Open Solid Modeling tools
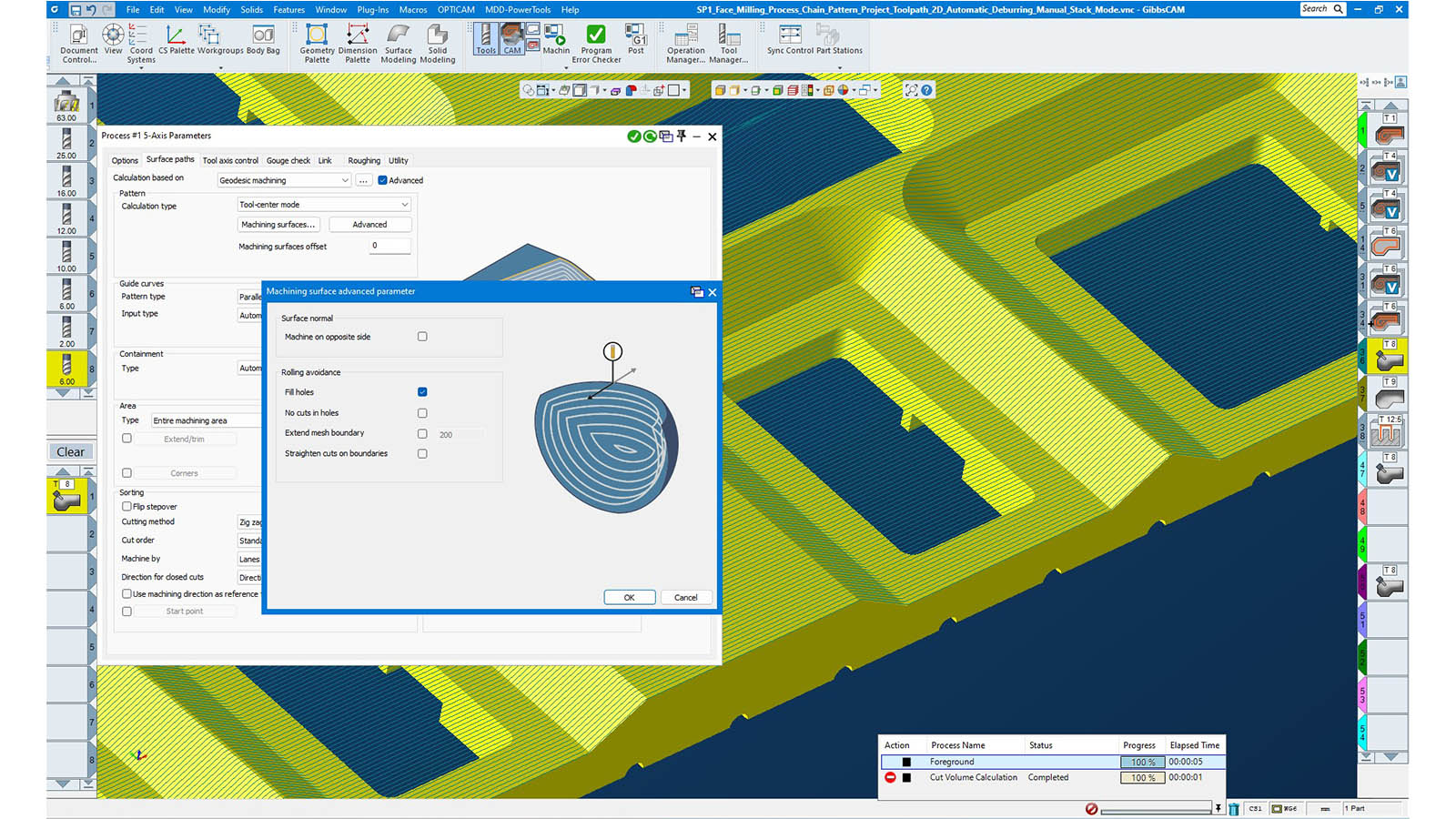Viewport: 1456px width, 819px height. (x=438, y=43)
